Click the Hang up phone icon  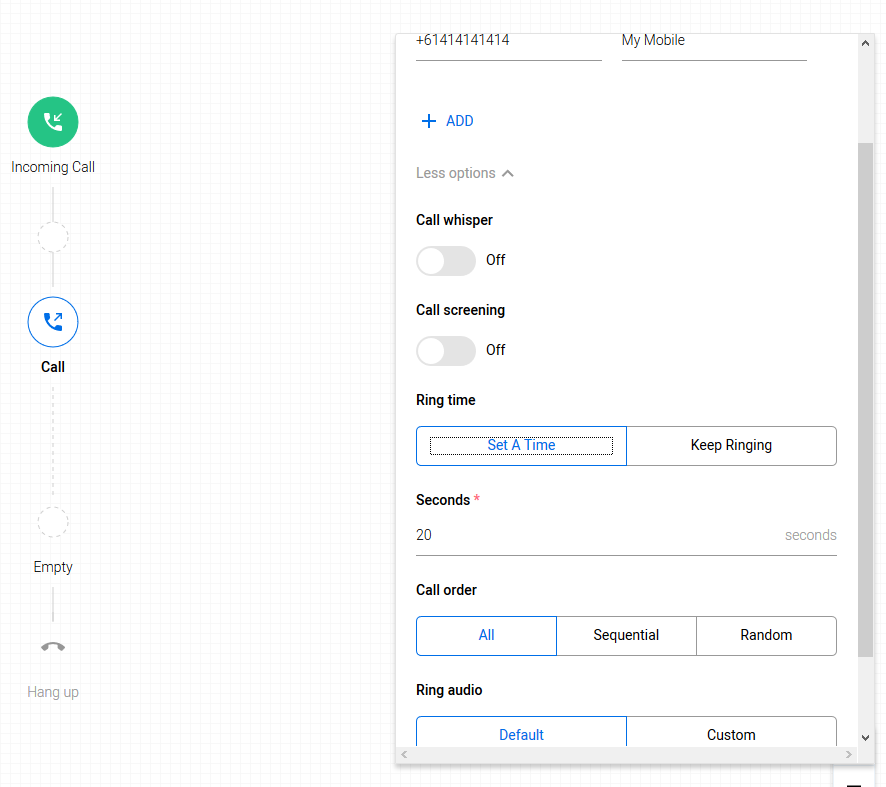point(53,647)
